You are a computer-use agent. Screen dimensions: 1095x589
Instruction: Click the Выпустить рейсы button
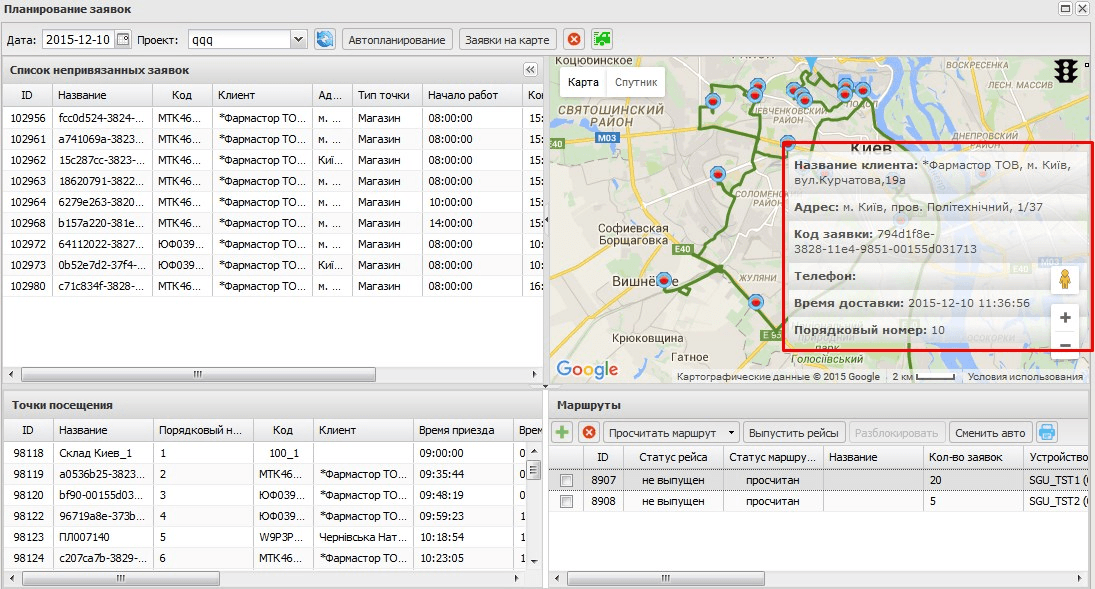pyautogui.click(x=793, y=432)
